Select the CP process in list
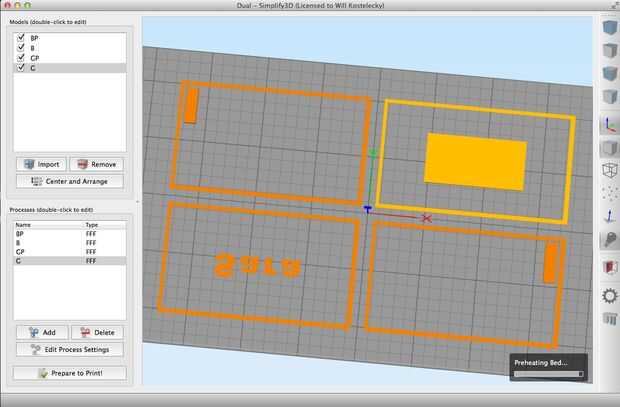The image size is (620, 407). [70, 252]
